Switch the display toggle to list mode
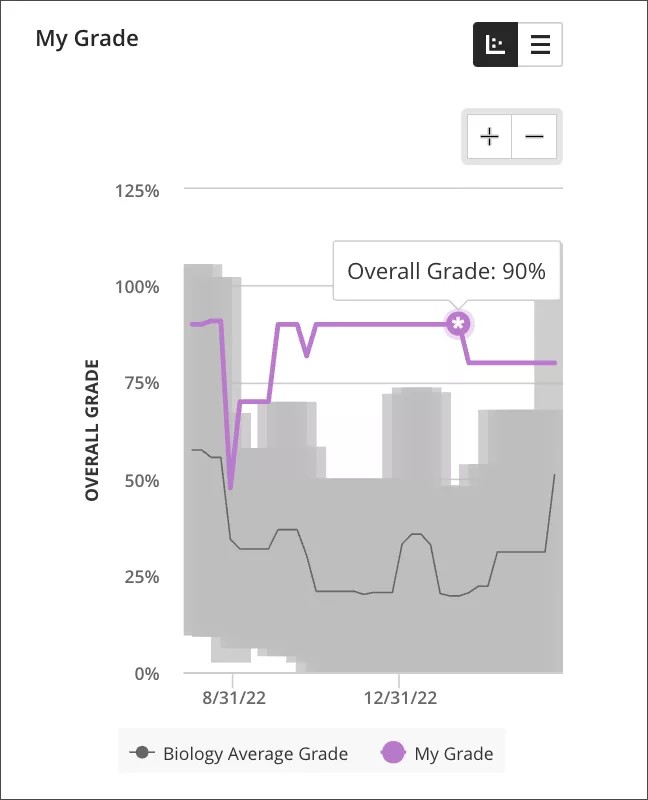648x800 pixels. [540, 44]
